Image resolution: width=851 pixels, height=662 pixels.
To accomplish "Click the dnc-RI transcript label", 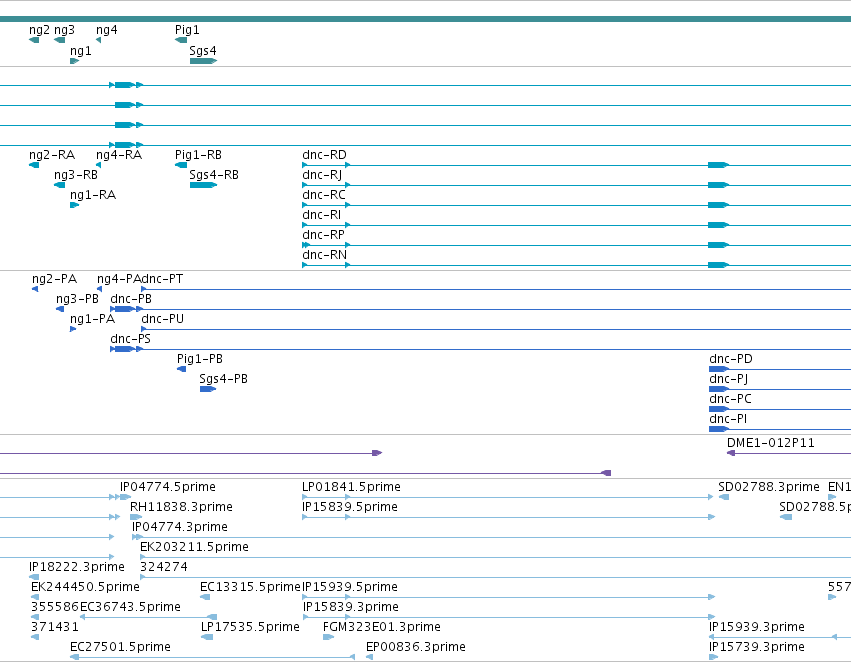I will [x=321, y=215].
